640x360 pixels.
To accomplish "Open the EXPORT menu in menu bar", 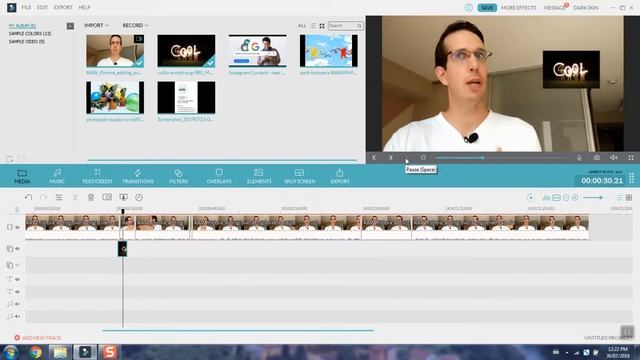I will [x=63, y=7].
